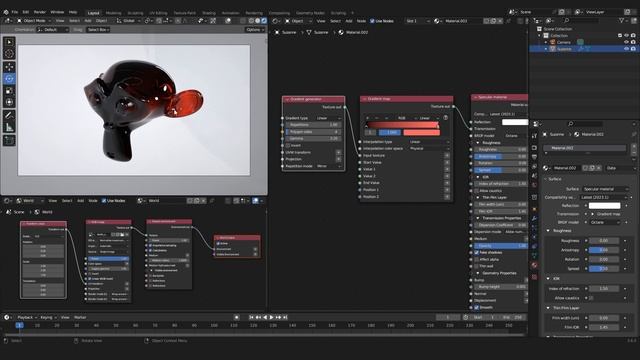Open the Render menu

pos(40,12)
